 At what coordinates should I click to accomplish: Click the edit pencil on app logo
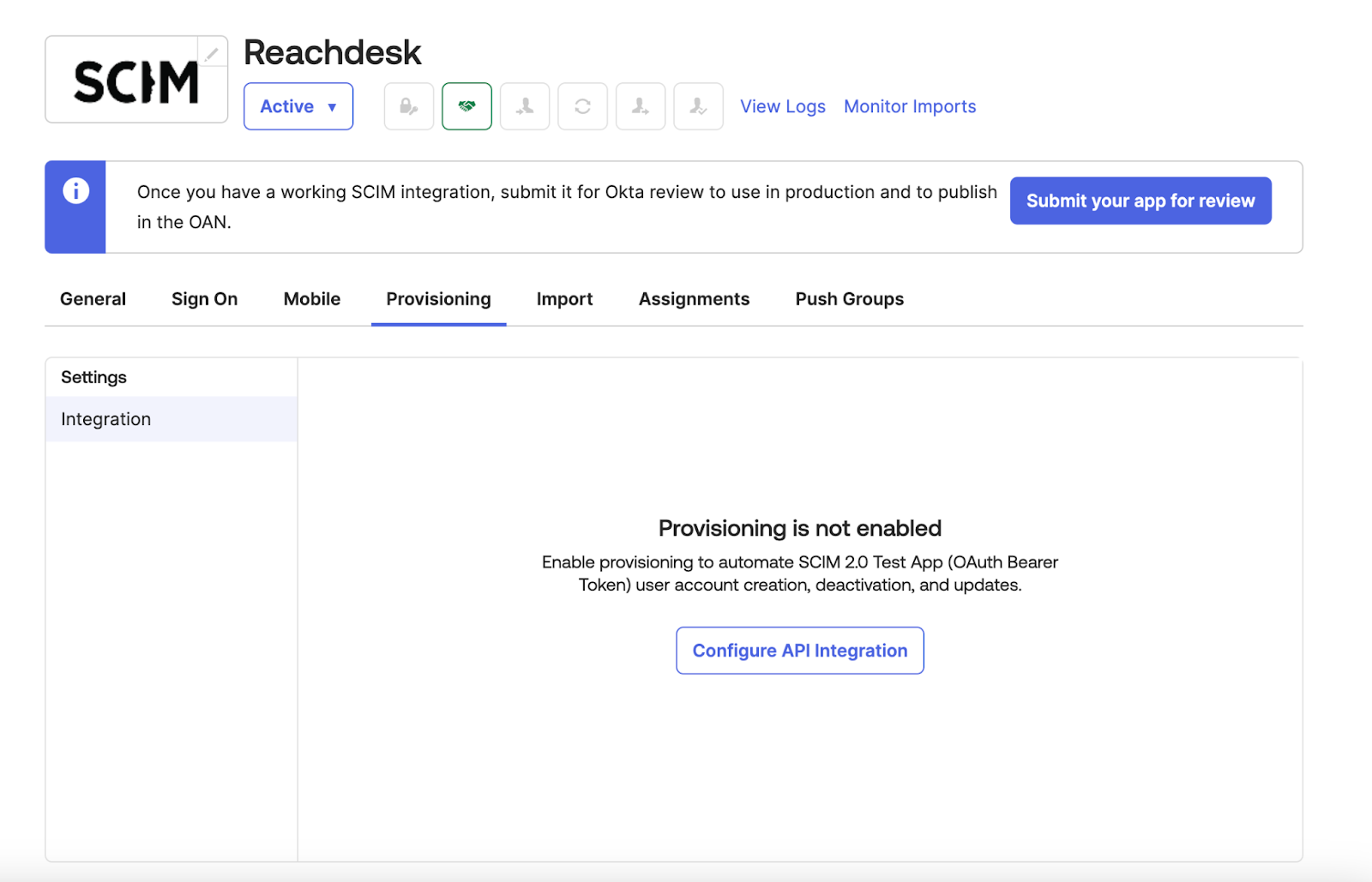(212, 53)
